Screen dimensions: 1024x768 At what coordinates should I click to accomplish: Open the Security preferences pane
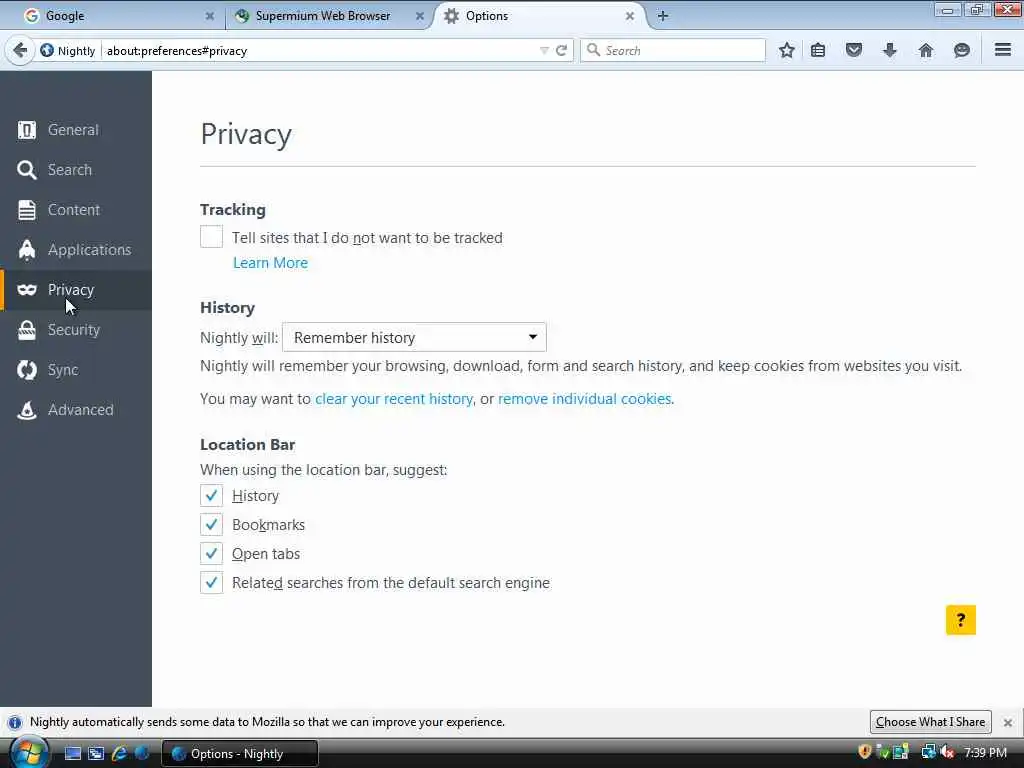[76, 330]
